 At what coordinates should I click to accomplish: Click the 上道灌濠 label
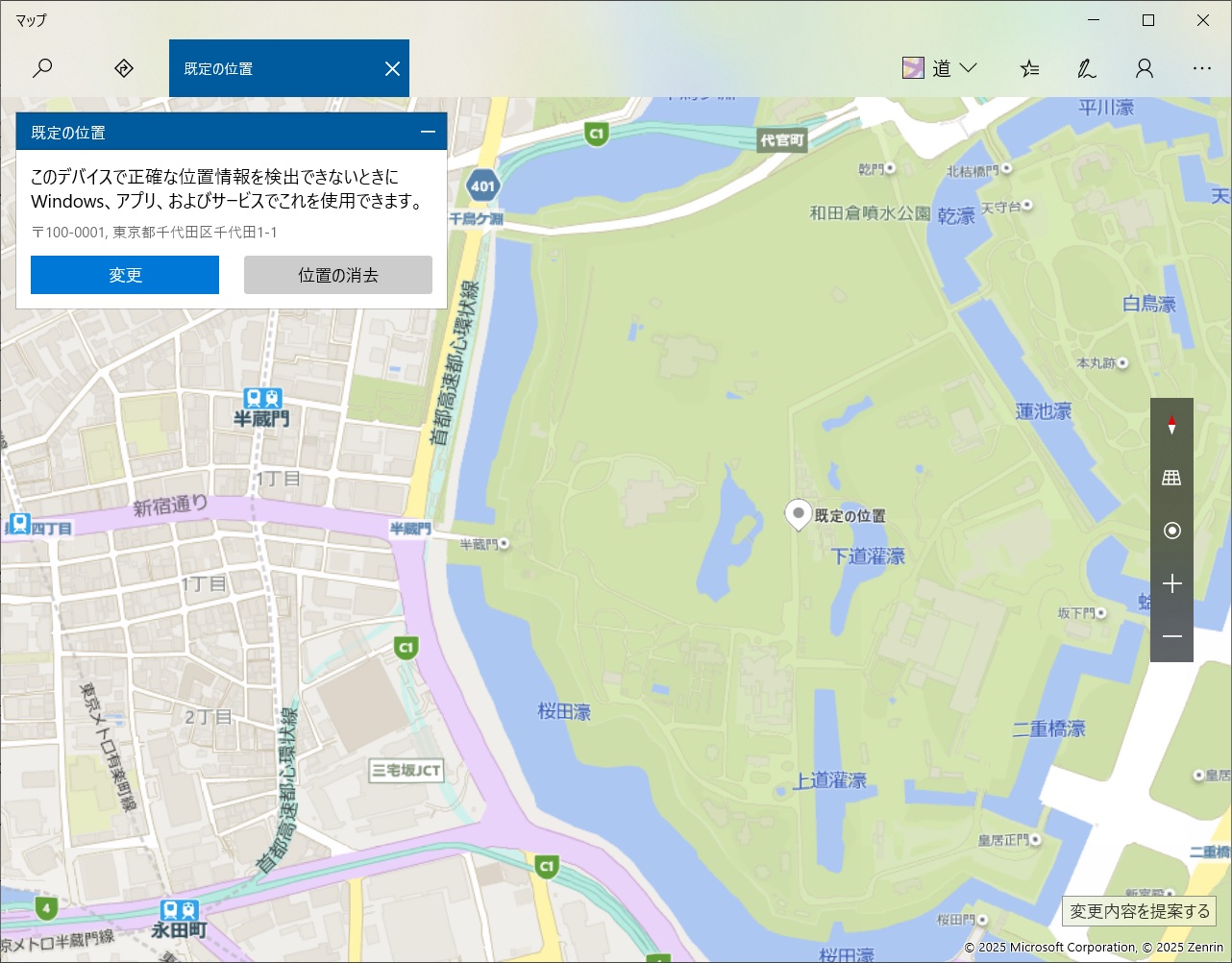pos(830,780)
